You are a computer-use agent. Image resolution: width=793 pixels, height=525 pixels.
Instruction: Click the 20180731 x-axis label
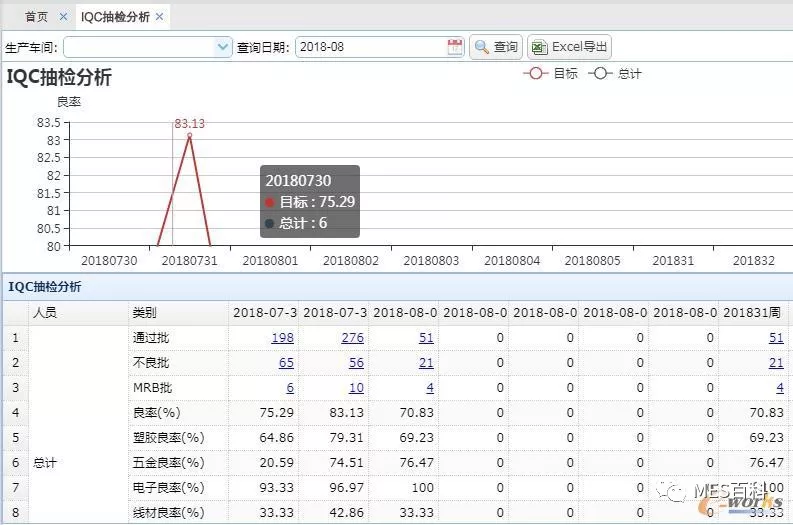click(x=190, y=260)
